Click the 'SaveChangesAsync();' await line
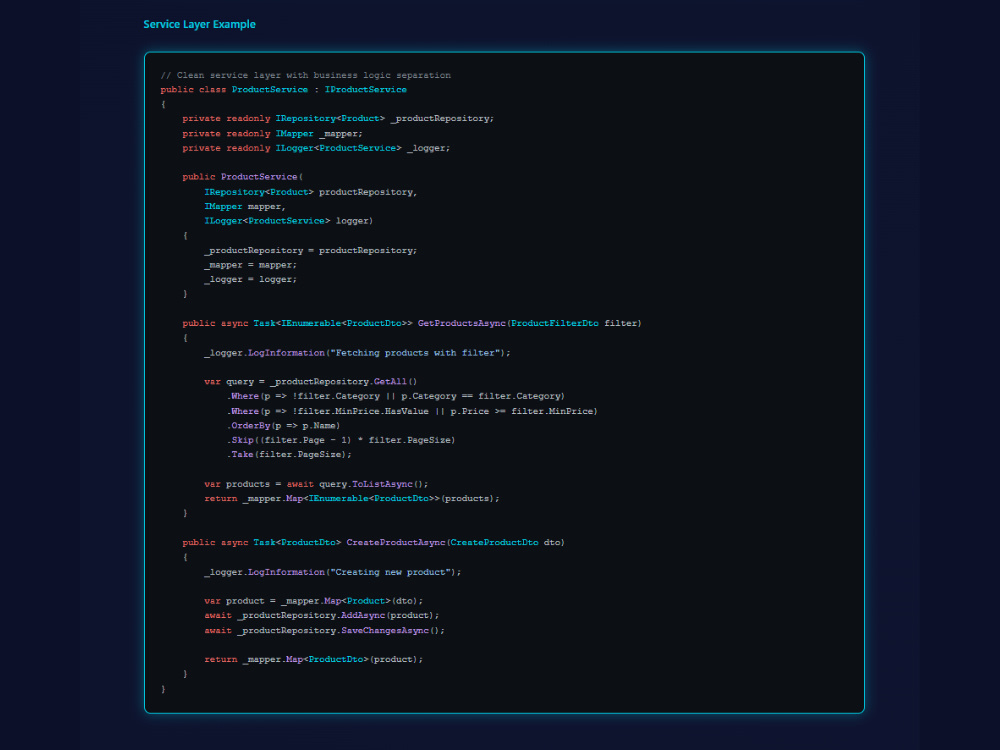Viewport: 1000px width, 750px height. [324, 631]
